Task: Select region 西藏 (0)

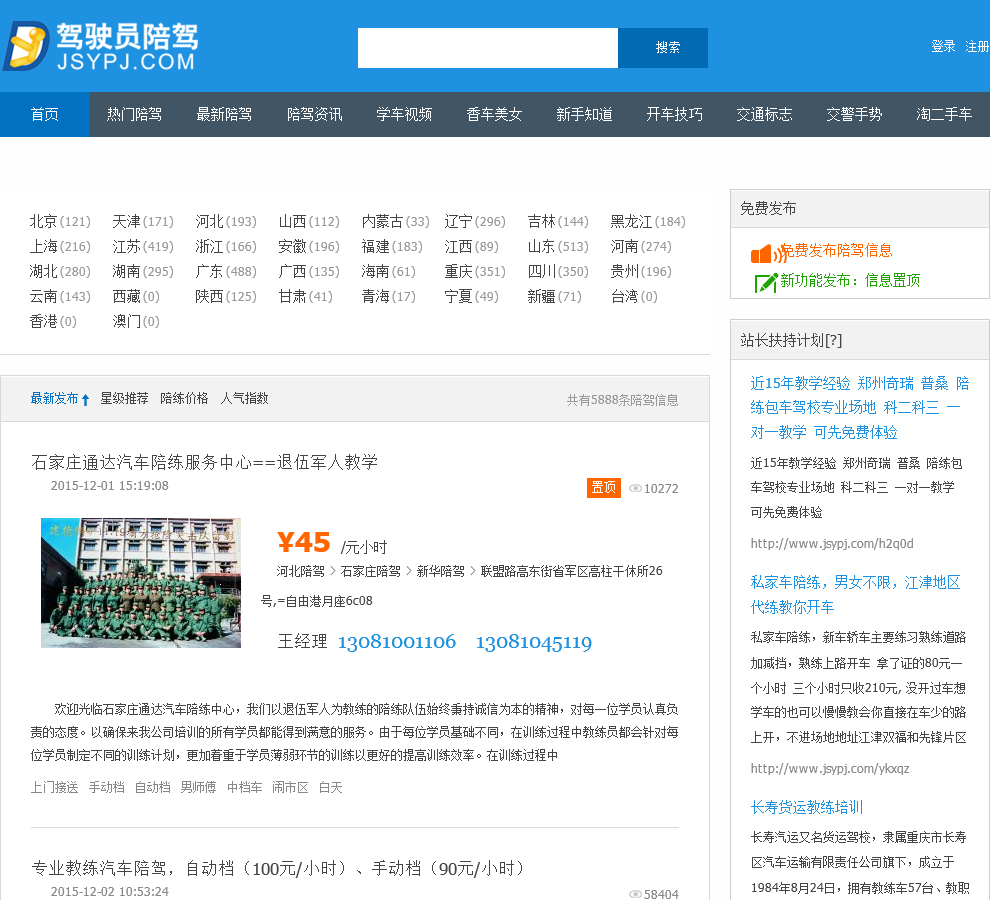Action: pos(136,296)
